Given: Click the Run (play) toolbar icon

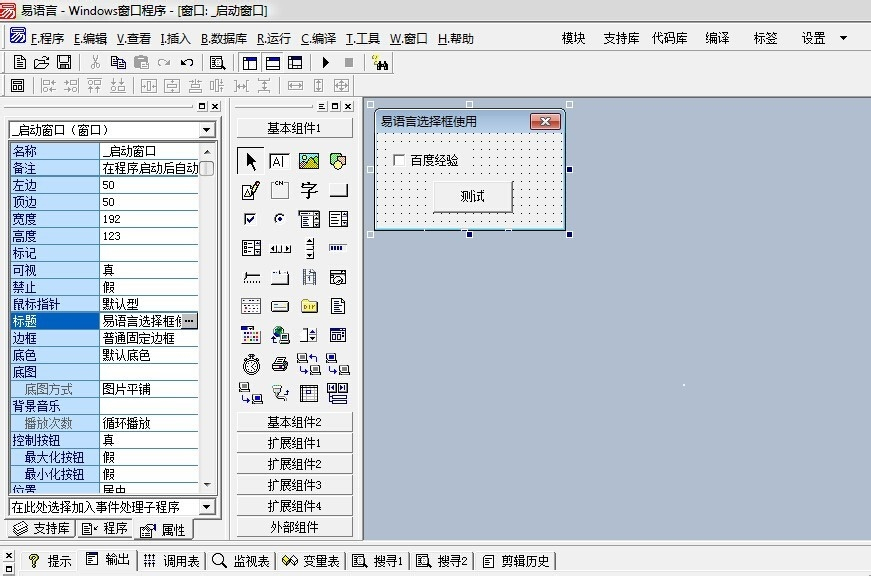Looking at the screenshot, I should tap(326, 62).
